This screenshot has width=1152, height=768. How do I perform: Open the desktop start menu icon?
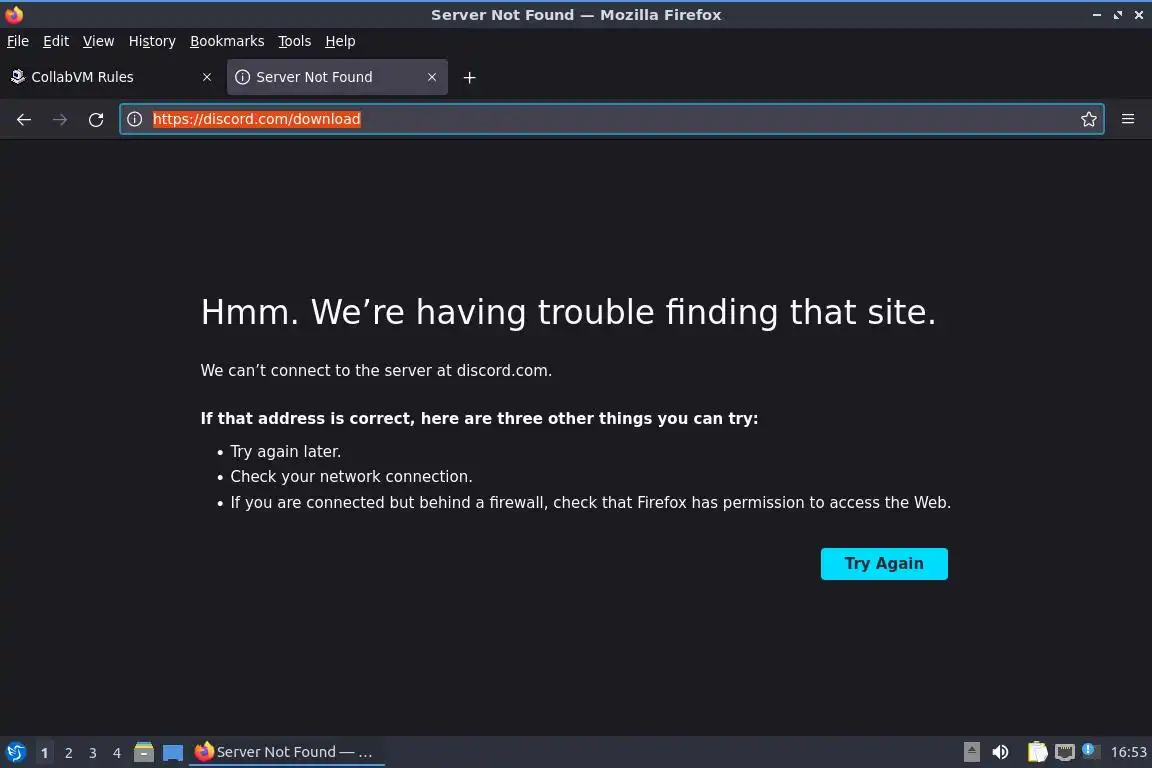(15, 752)
